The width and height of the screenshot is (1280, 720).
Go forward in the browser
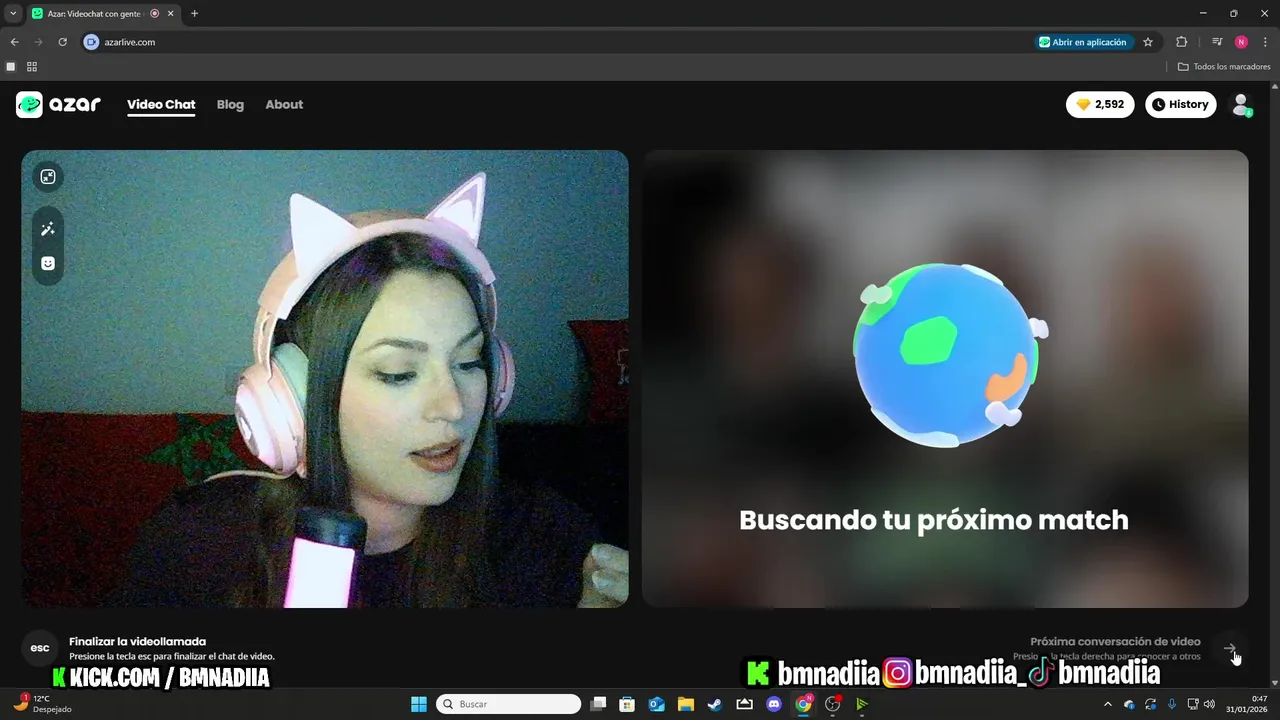pyautogui.click(x=38, y=42)
